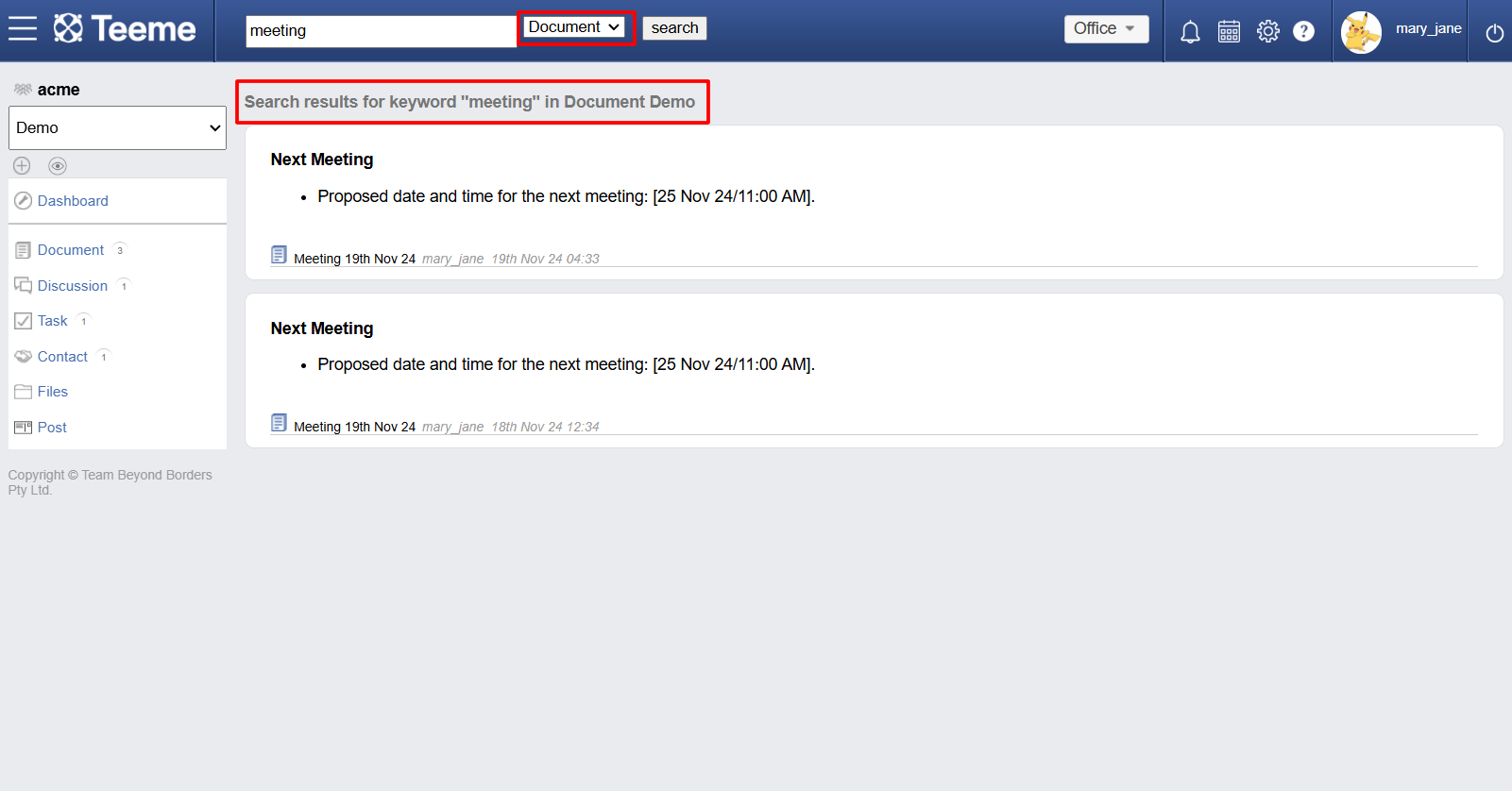Click the Files folder icon
The image size is (1512, 791).
tap(24, 392)
